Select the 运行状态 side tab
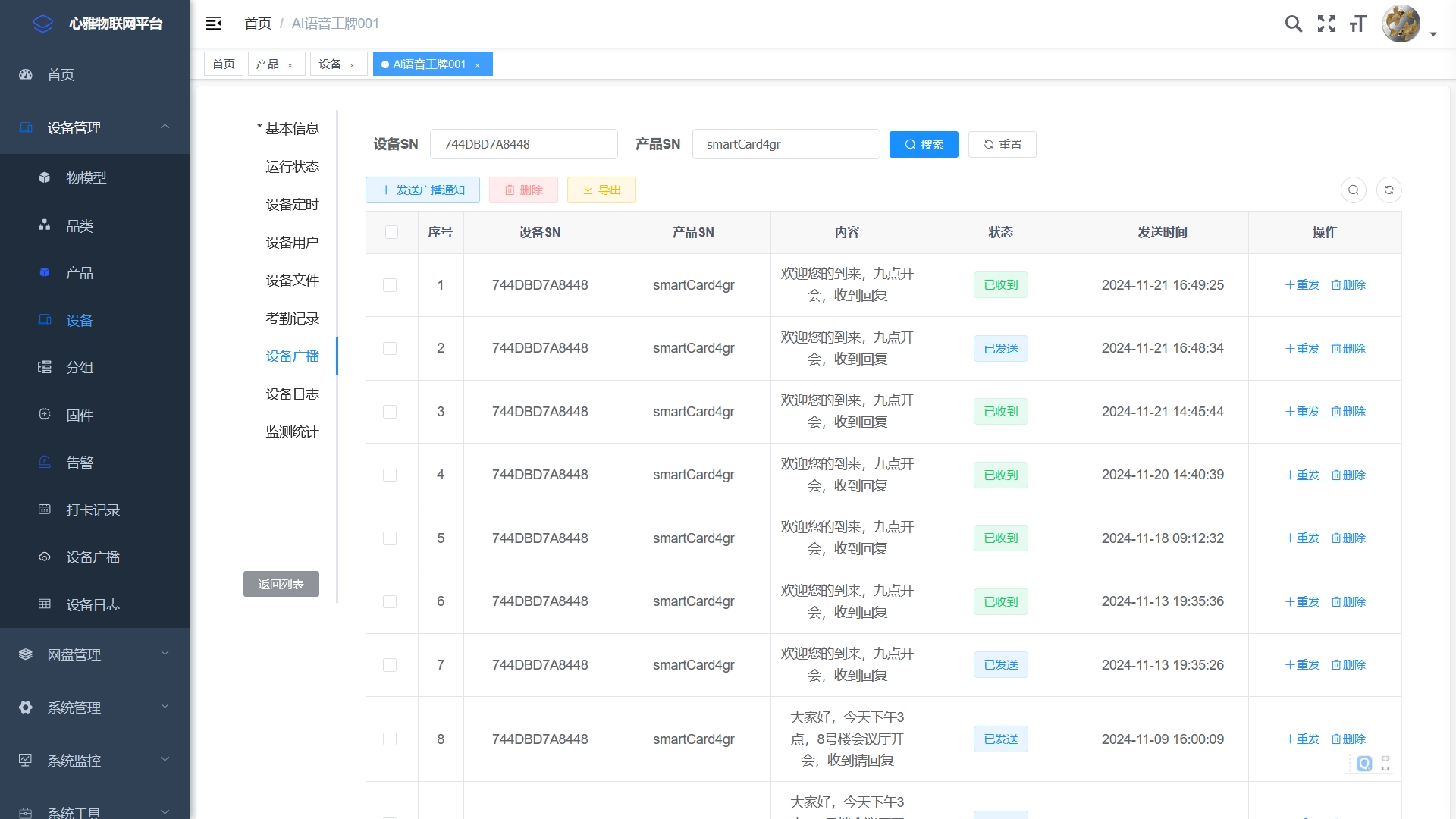Screen dimensions: 1456x819 292,167
